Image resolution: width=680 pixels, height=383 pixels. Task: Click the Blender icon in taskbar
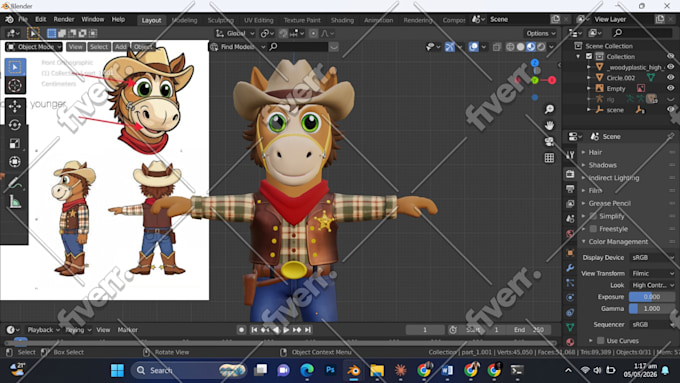(354, 370)
